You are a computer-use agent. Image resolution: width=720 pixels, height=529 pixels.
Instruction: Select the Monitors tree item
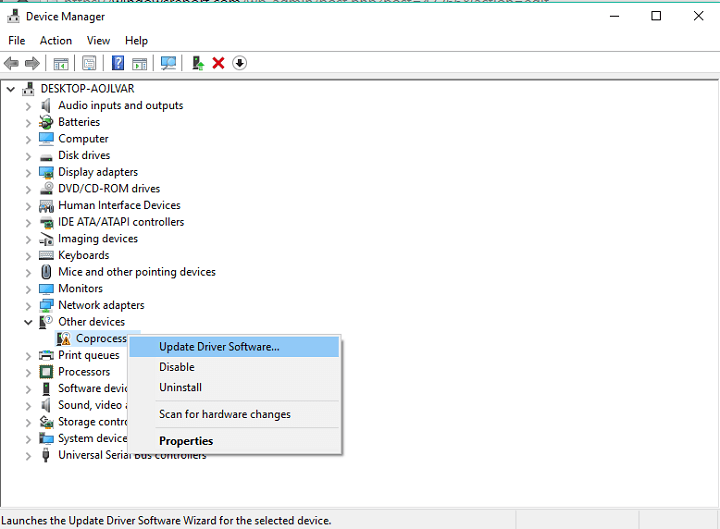point(80,288)
